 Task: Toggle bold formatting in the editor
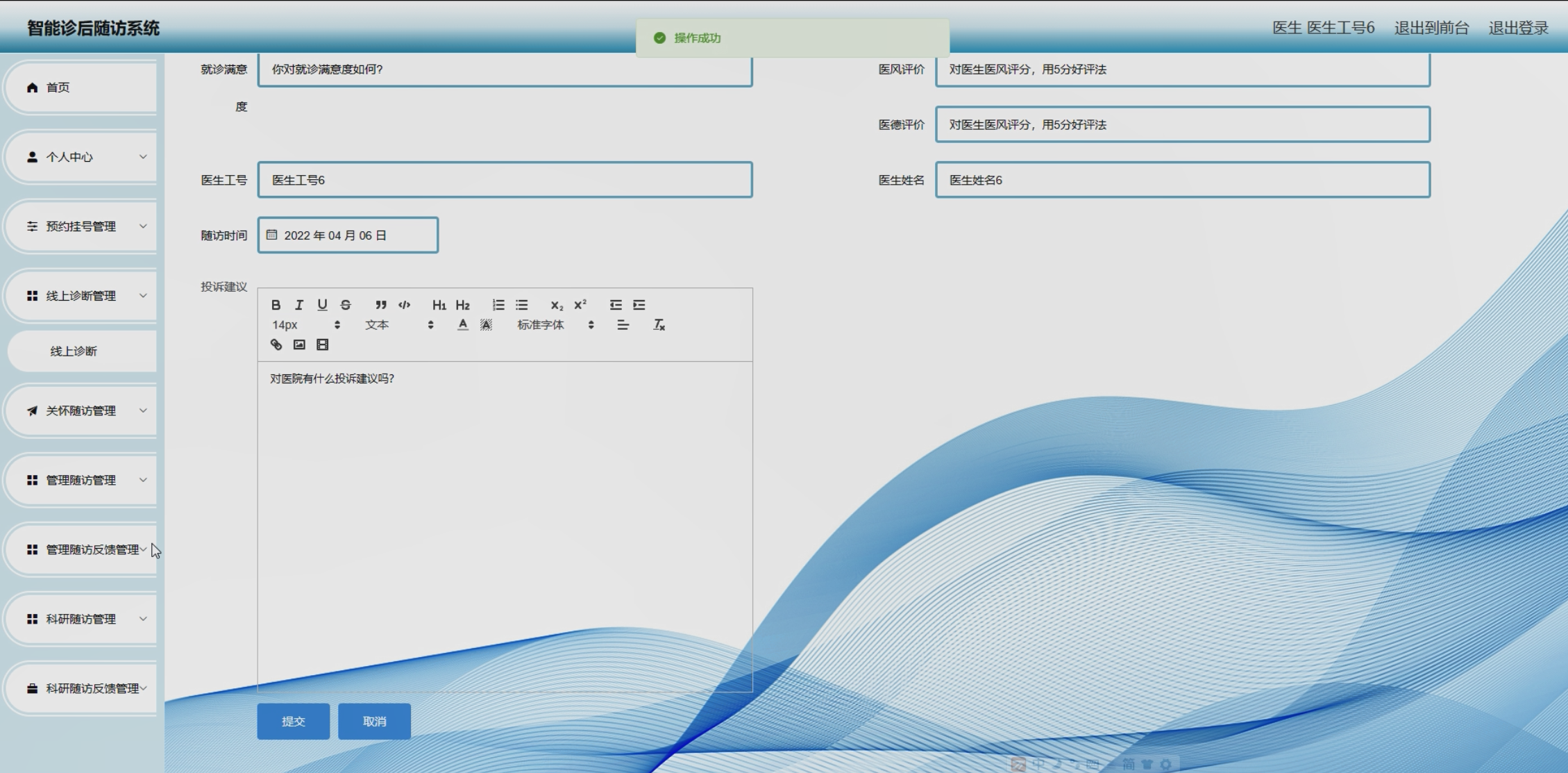(x=276, y=305)
